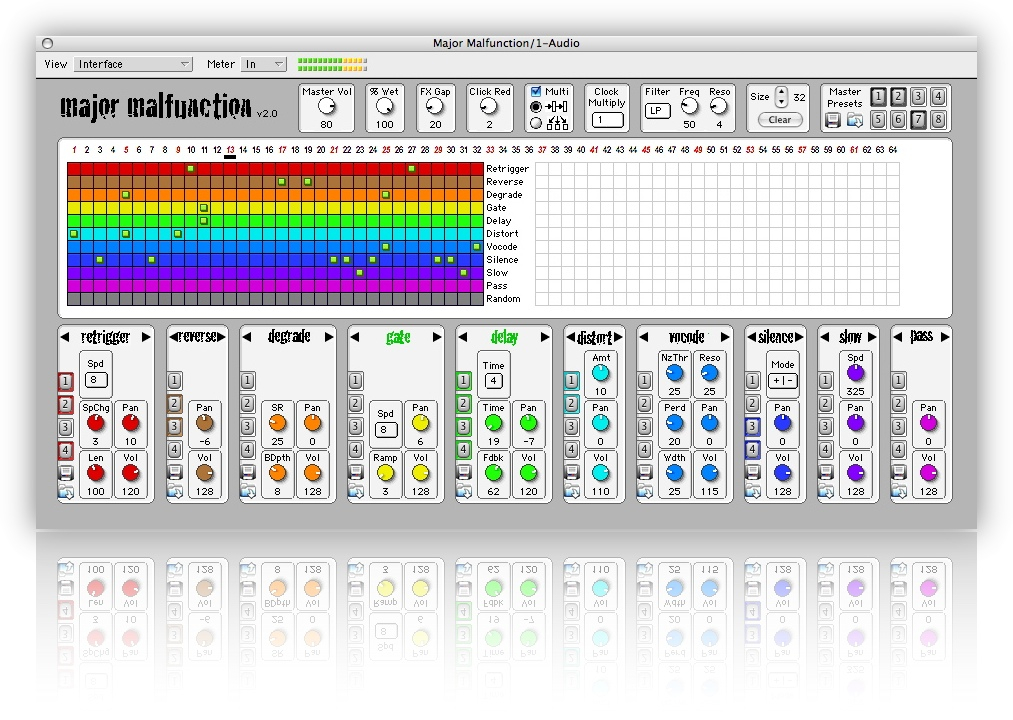Click the Clock Multiply number field

click(606, 120)
